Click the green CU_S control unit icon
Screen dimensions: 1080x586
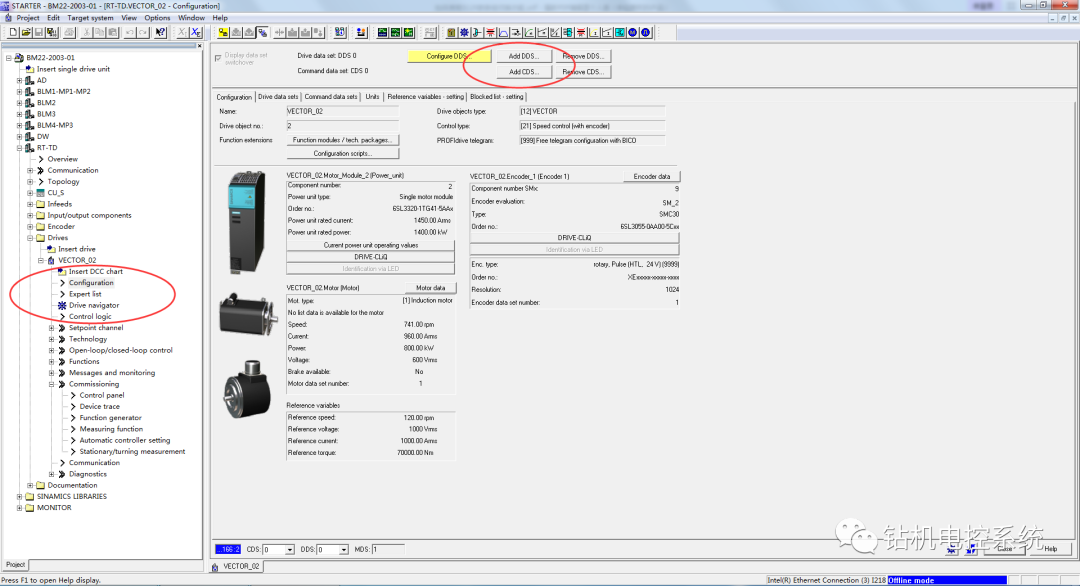[x=41, y=193]
